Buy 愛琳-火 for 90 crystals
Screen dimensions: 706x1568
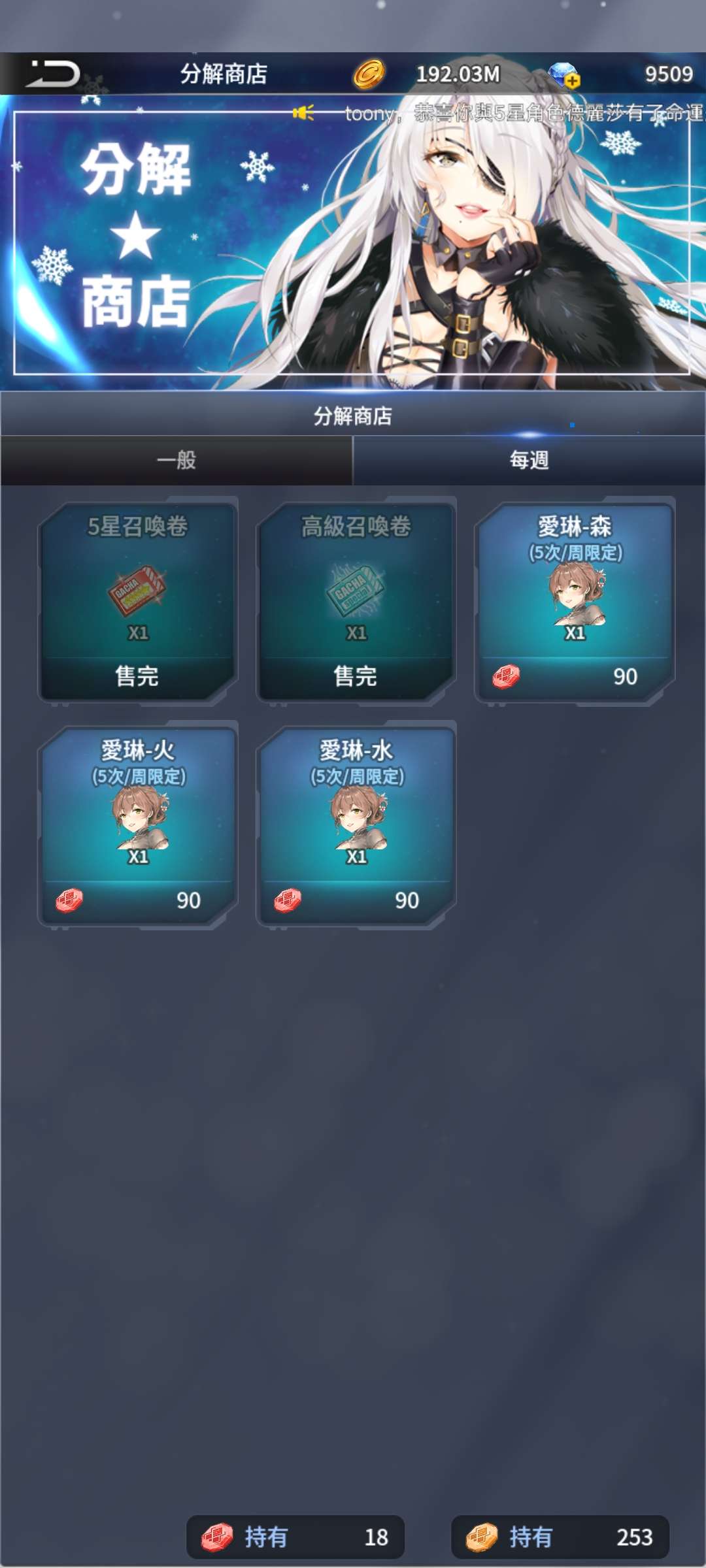pyautogui.click(x=138, y=900)
